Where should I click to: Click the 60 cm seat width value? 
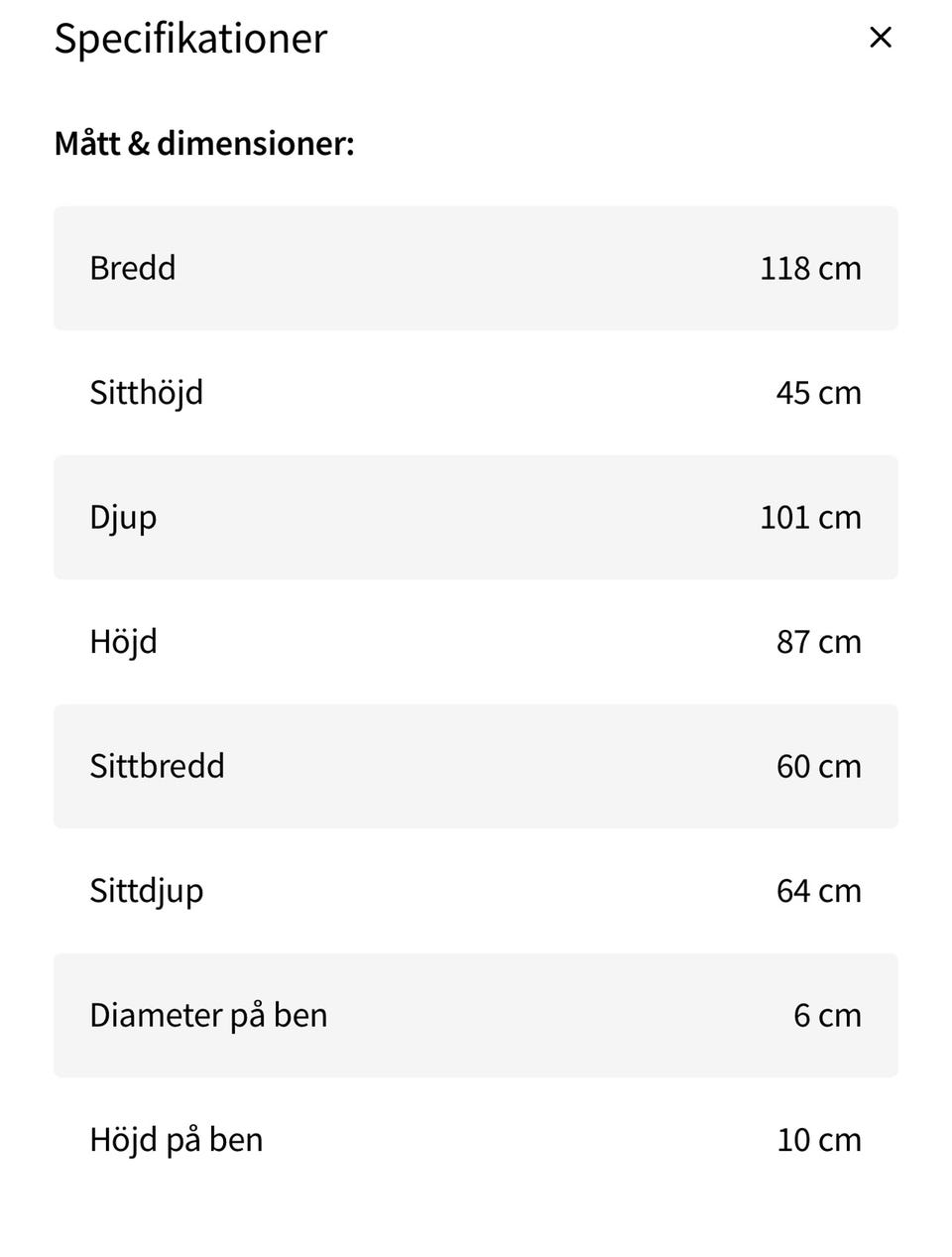(x=818, y=766)
